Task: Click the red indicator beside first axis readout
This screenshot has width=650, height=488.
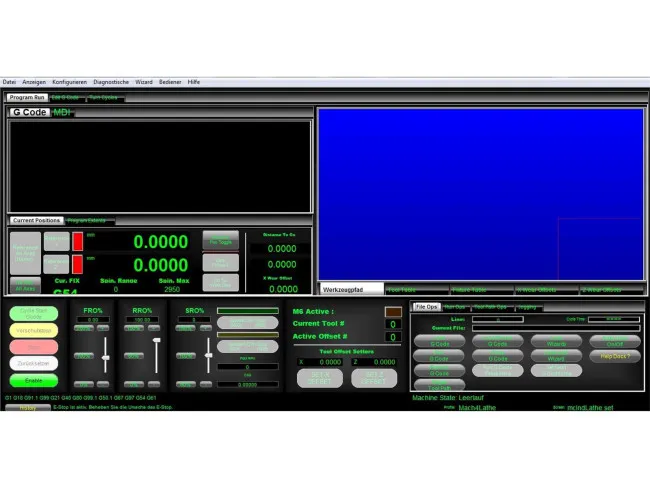Action: [78, 241]
